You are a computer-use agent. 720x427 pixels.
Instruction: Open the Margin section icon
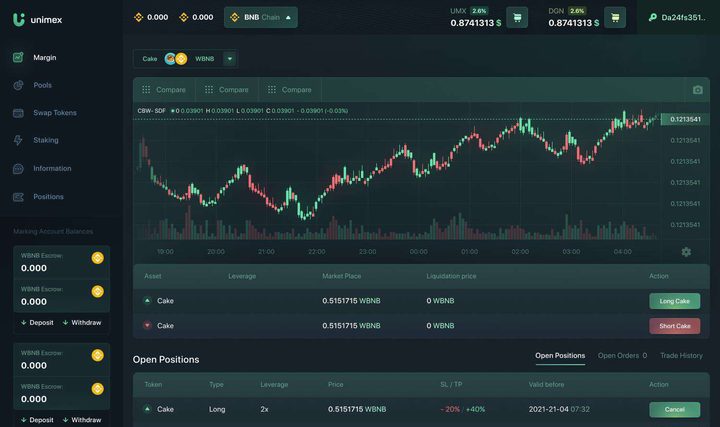pyautogui.click(x=18, y=57)
